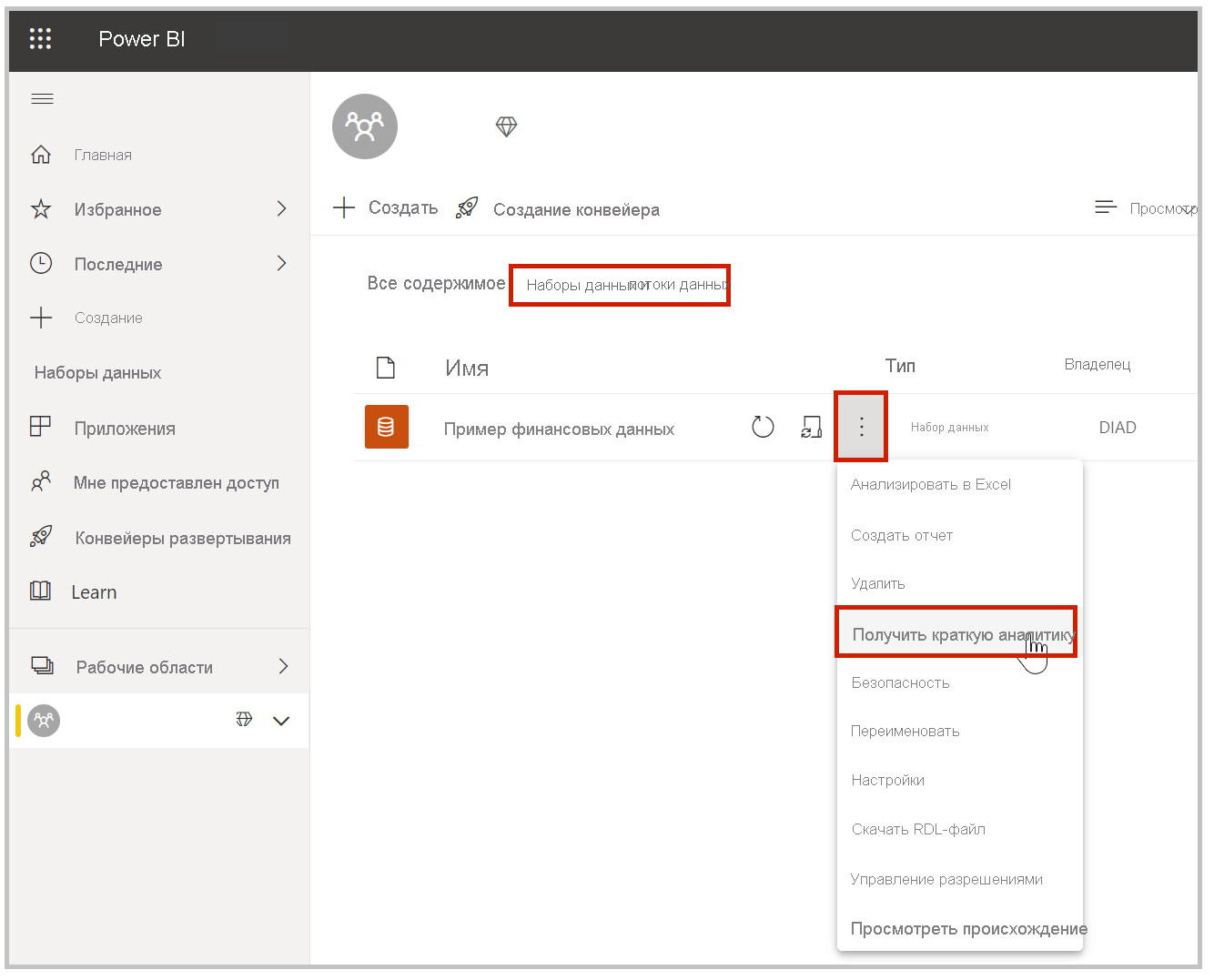The height and width of the screenshot is (980, 1214).
Task: Select Анализировать в Excel
Action: [x=931, y=484]
